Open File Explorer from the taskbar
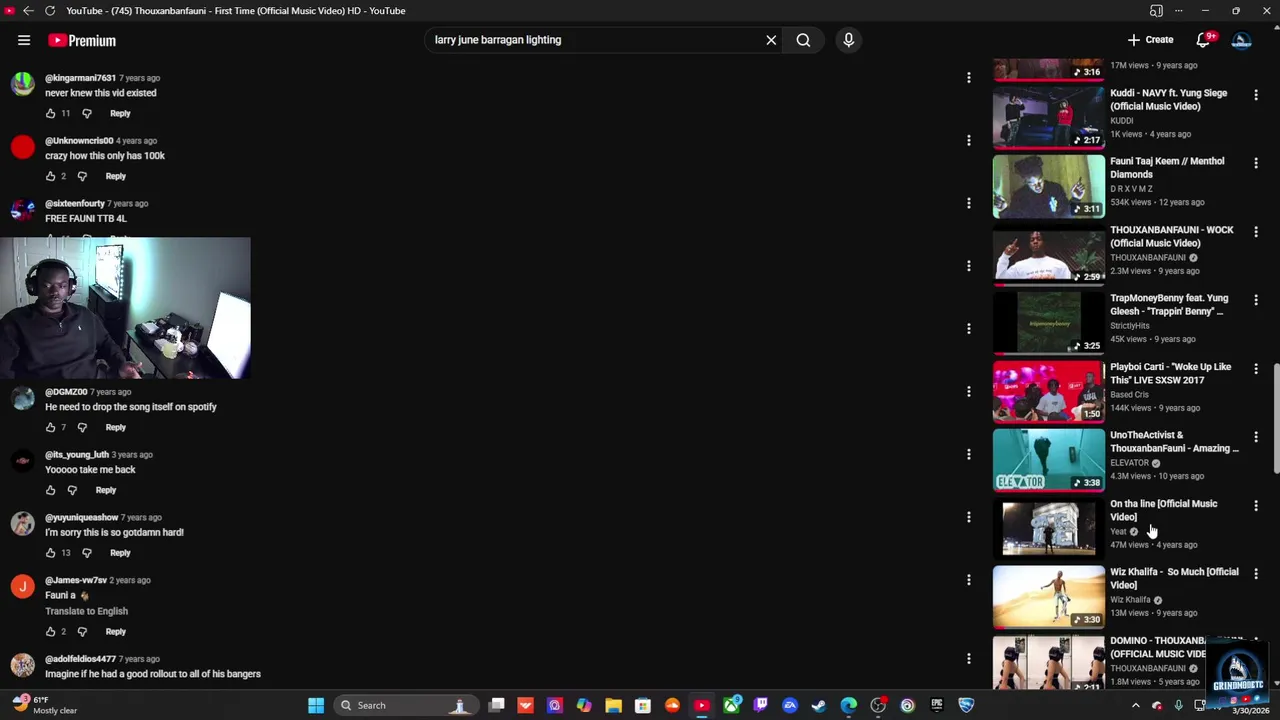This screenshot has width=1280, height=720. coord(613,705)
